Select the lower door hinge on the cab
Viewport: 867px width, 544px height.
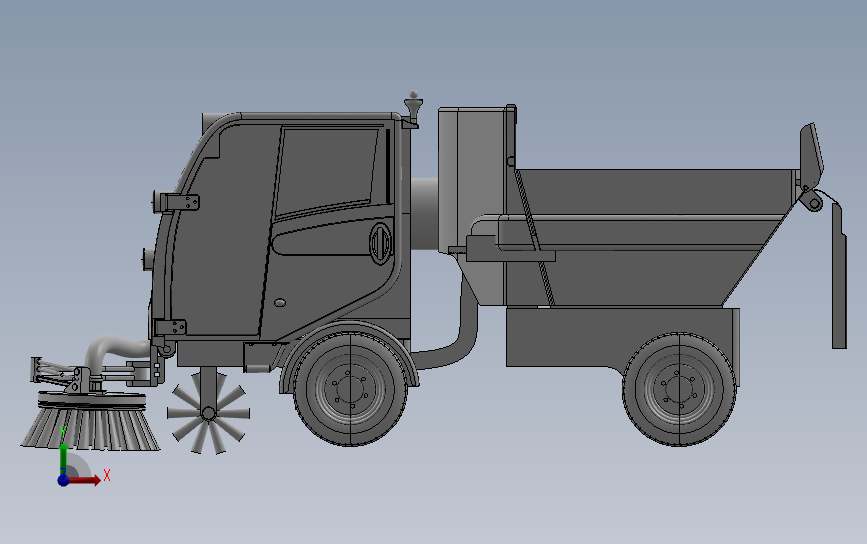[169, 327]
